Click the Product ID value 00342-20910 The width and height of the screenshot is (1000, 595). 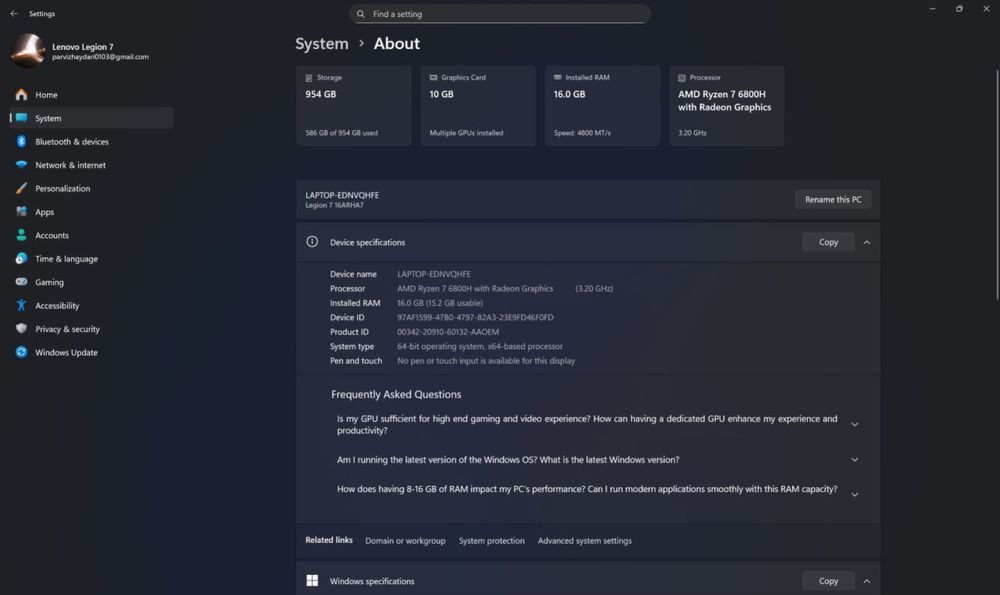[448, 332]
